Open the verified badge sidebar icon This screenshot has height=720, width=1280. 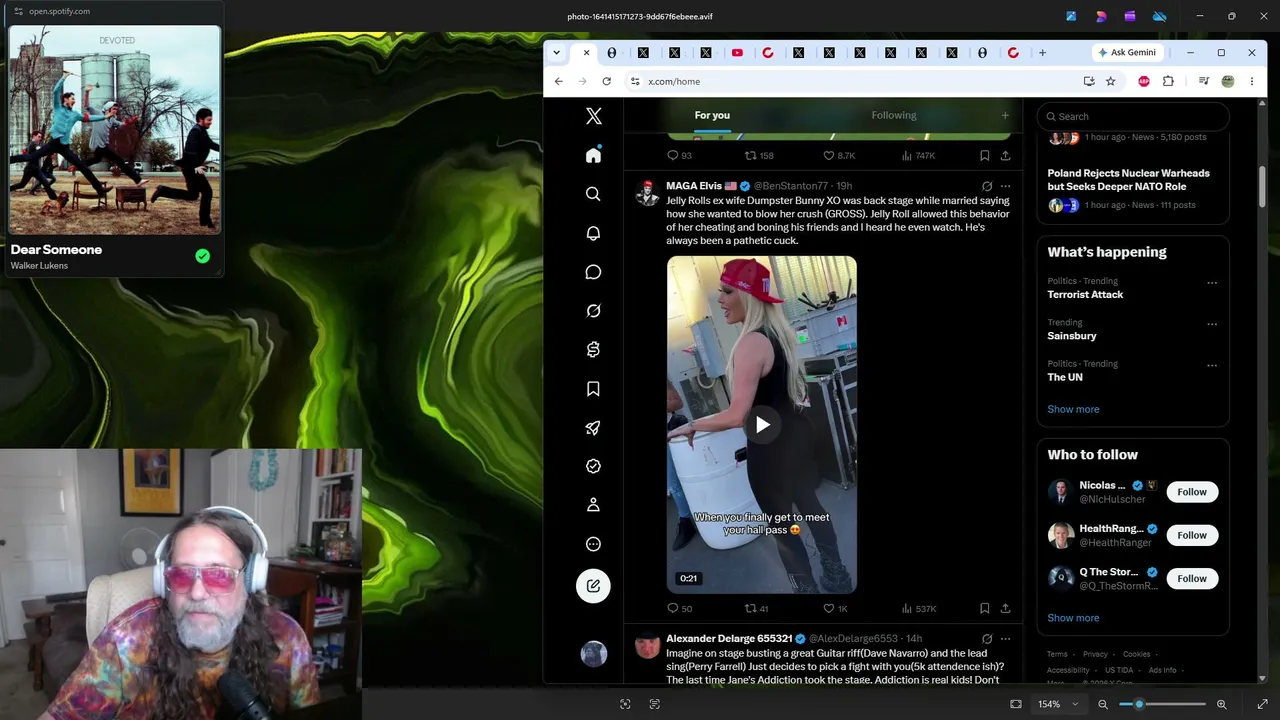click(x=593, y=466)
